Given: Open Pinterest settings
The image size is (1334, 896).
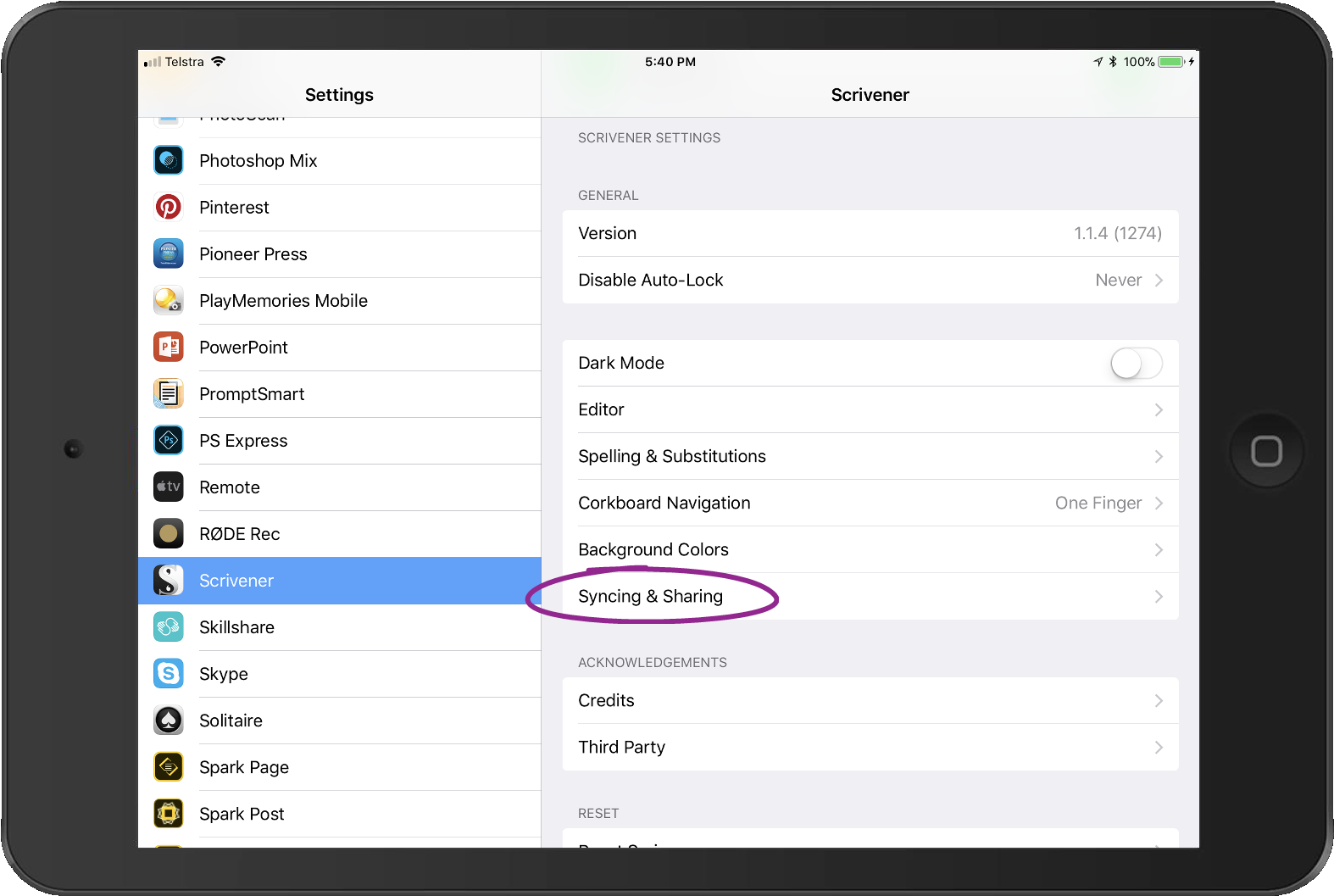Looking at the screenshot, I should 339,208.
